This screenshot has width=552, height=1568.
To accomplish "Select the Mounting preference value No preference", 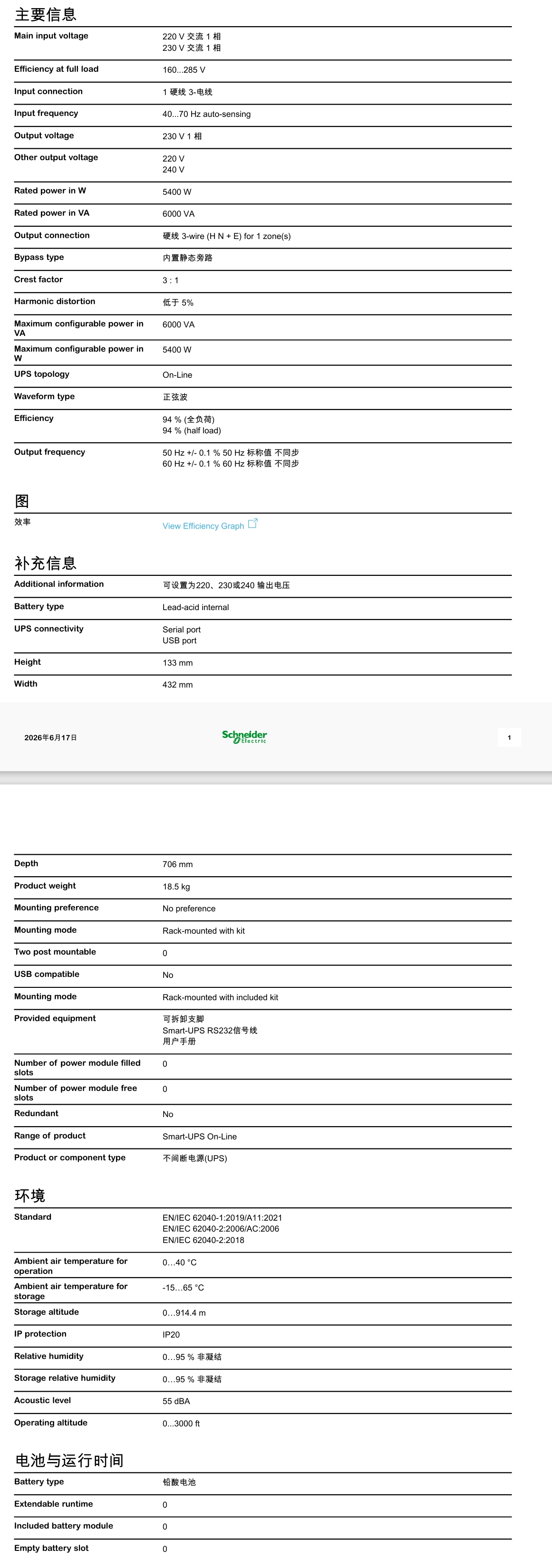I will coord(189,908).
